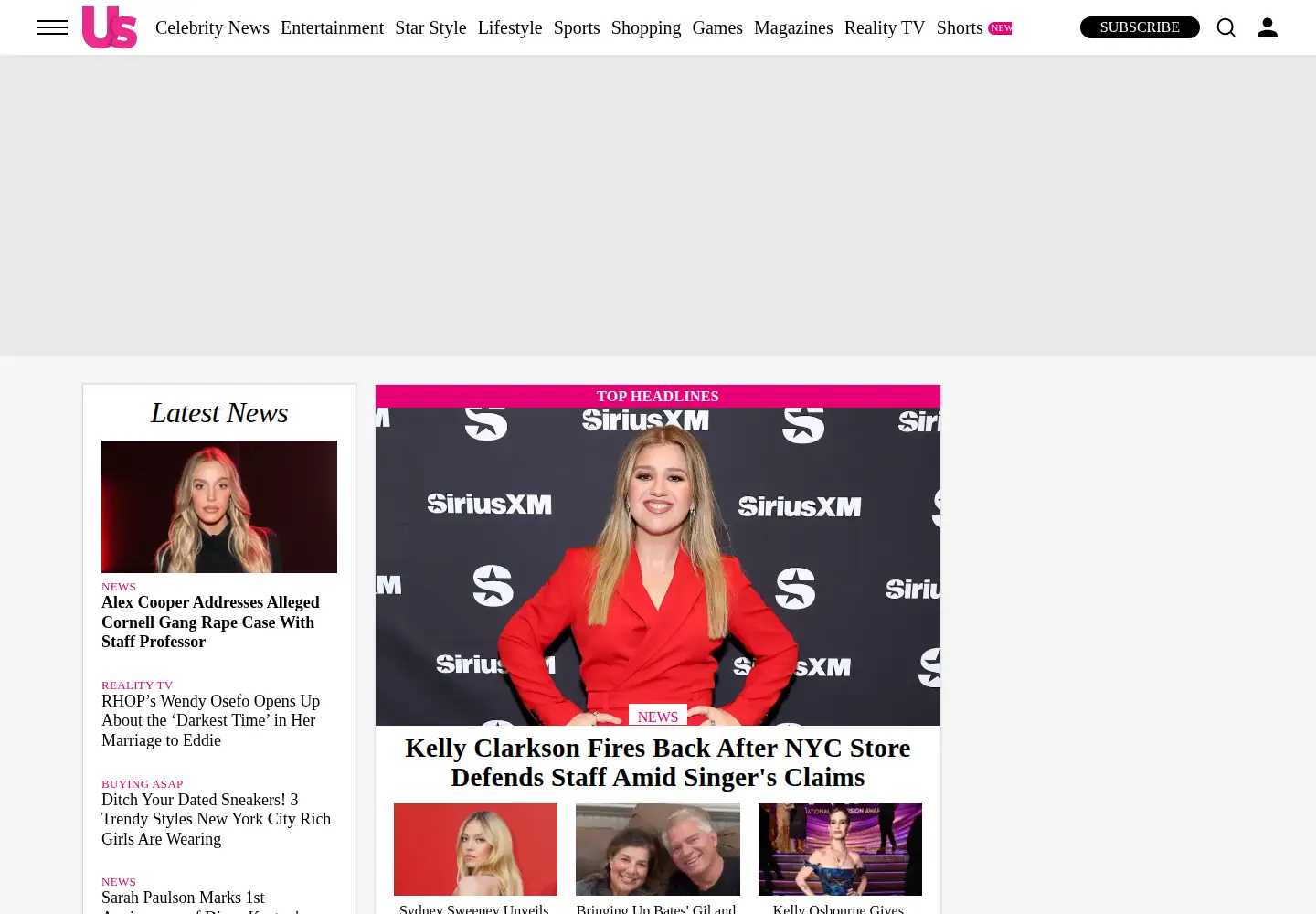Open the Star Style section
Image resolution: width=1316 pixels, height=914 pixels.
[x=430, y=27]
